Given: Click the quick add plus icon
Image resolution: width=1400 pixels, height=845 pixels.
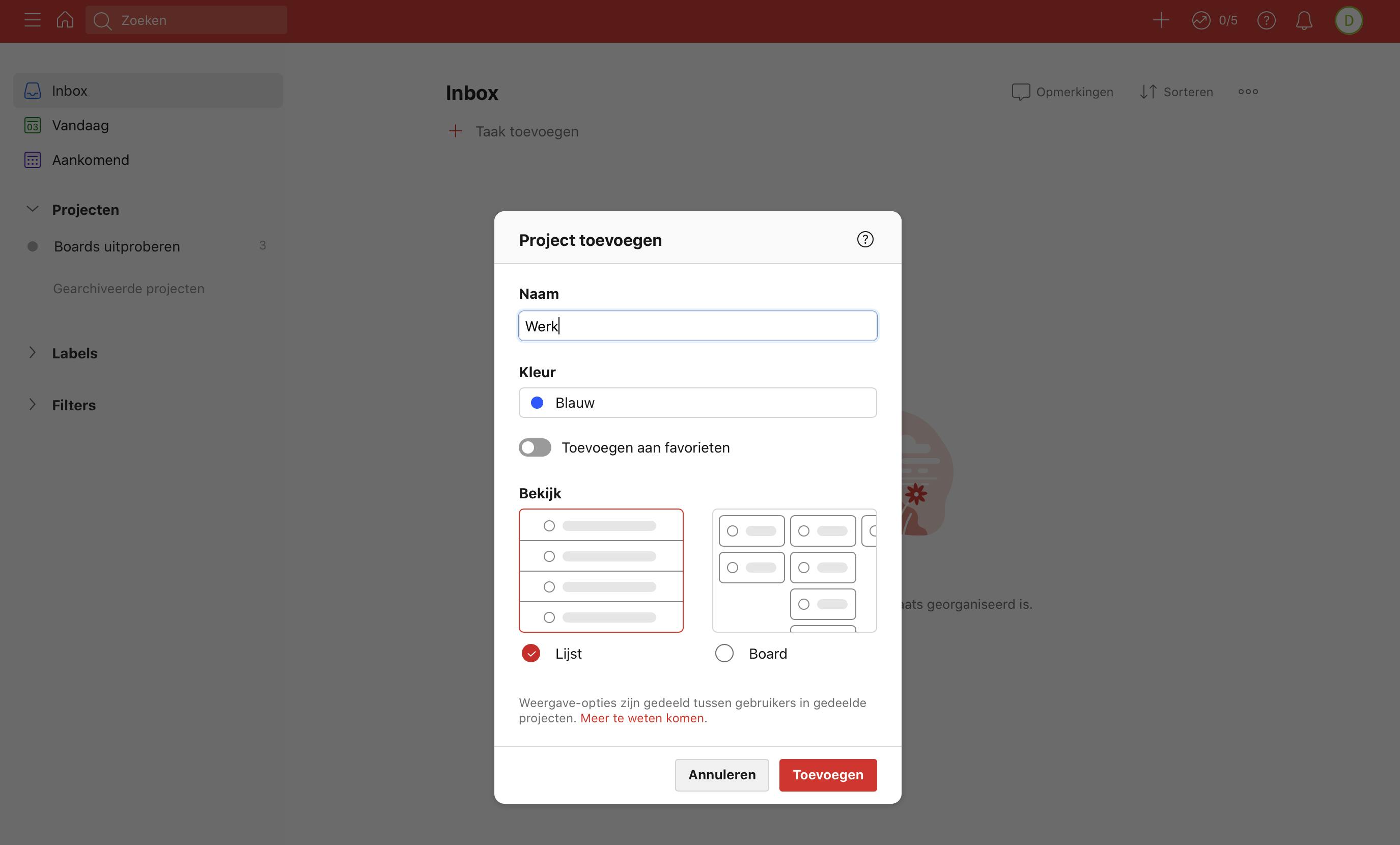Looking at the screenshot, I should (1160, 20).
